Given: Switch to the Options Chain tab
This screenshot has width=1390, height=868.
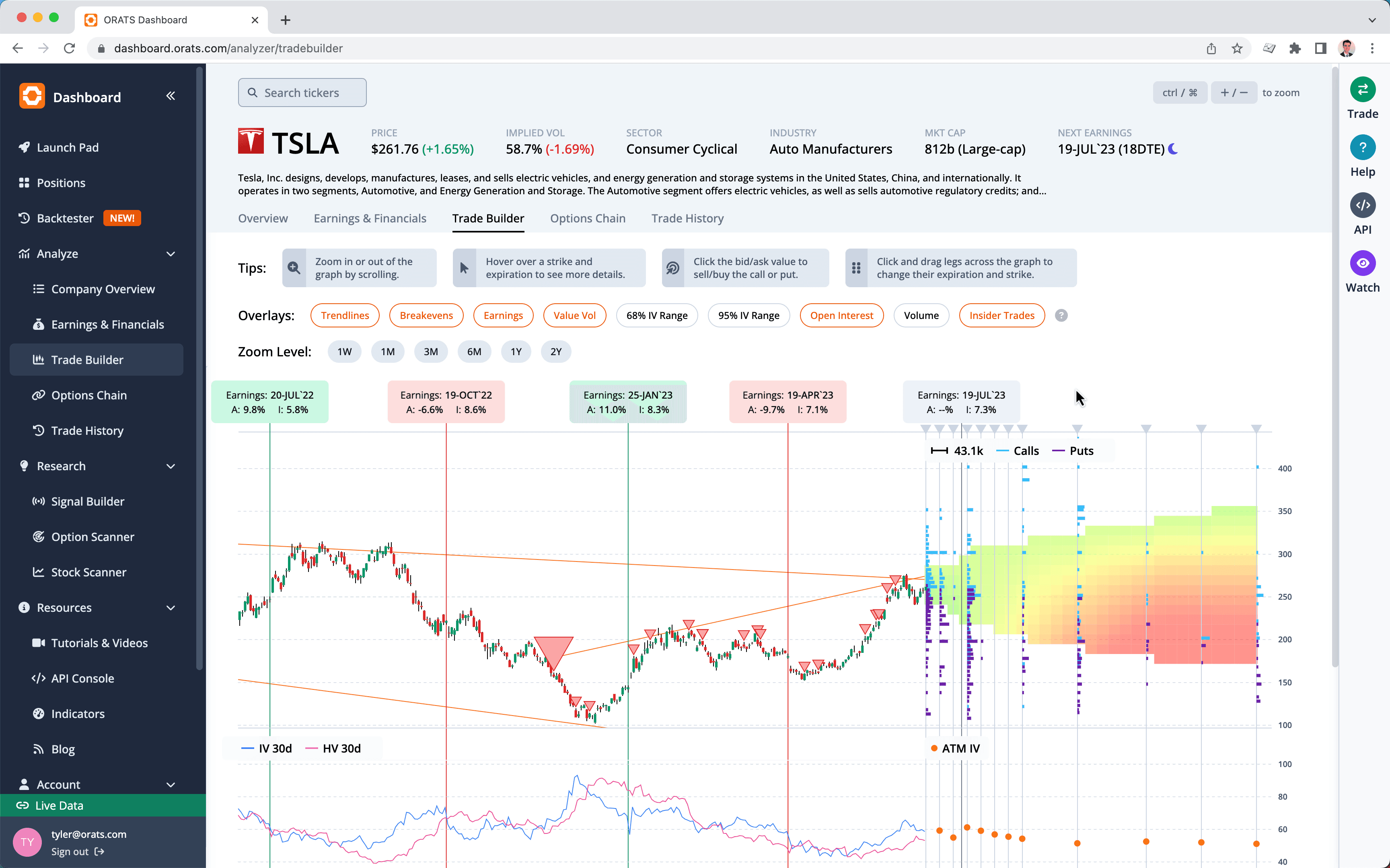Looking at the screenshot, I should pos(587,218).
